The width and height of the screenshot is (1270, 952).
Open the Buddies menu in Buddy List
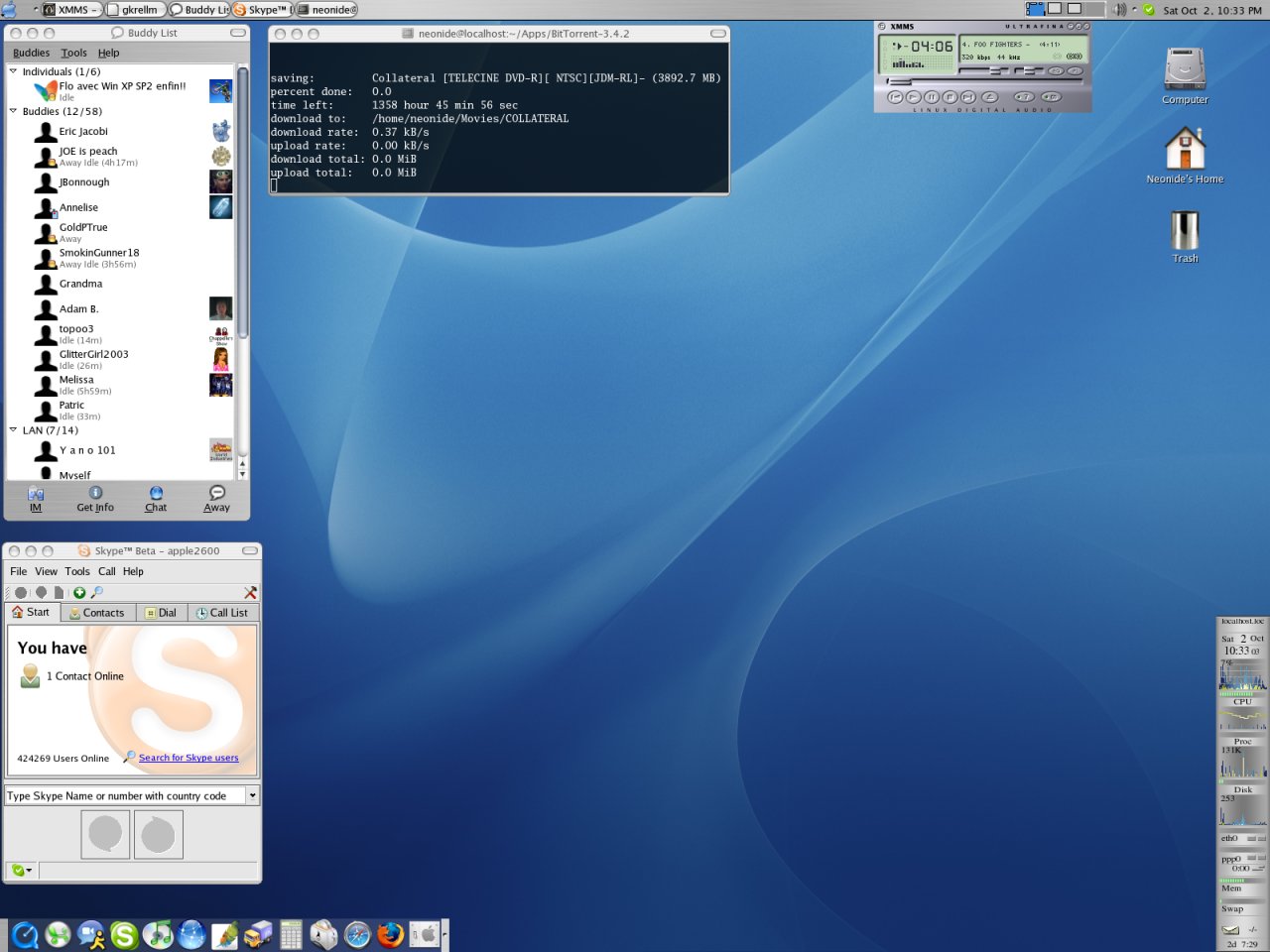[31, 53]
